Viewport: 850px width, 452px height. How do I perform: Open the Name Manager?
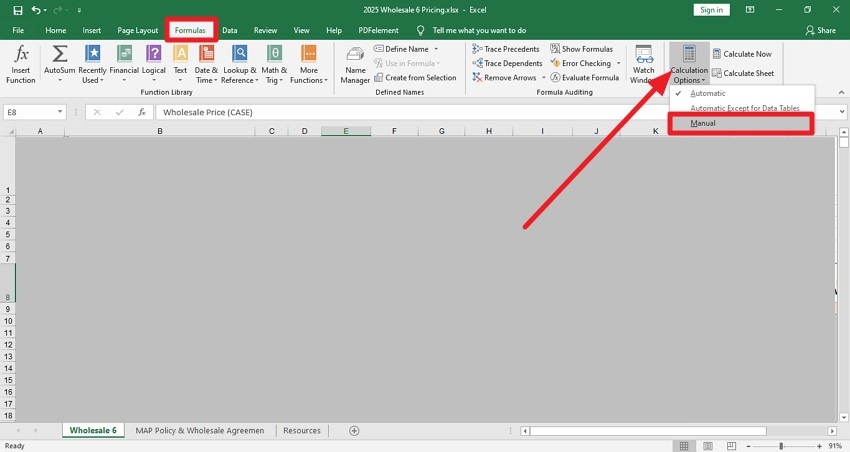click(x=355, y=65)
